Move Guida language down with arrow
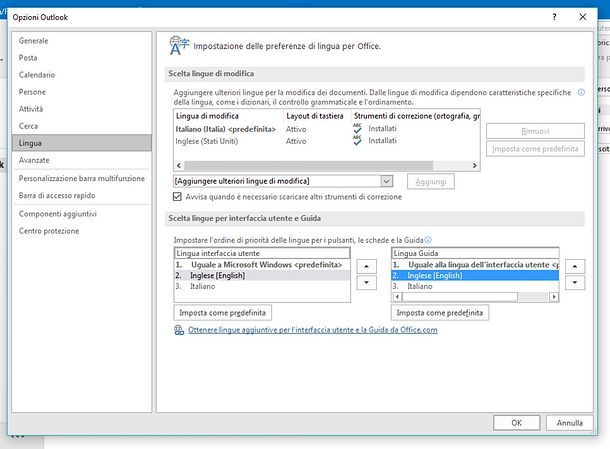Image resolution: width=610 pixels, height=449 pixels. point(575,282)
